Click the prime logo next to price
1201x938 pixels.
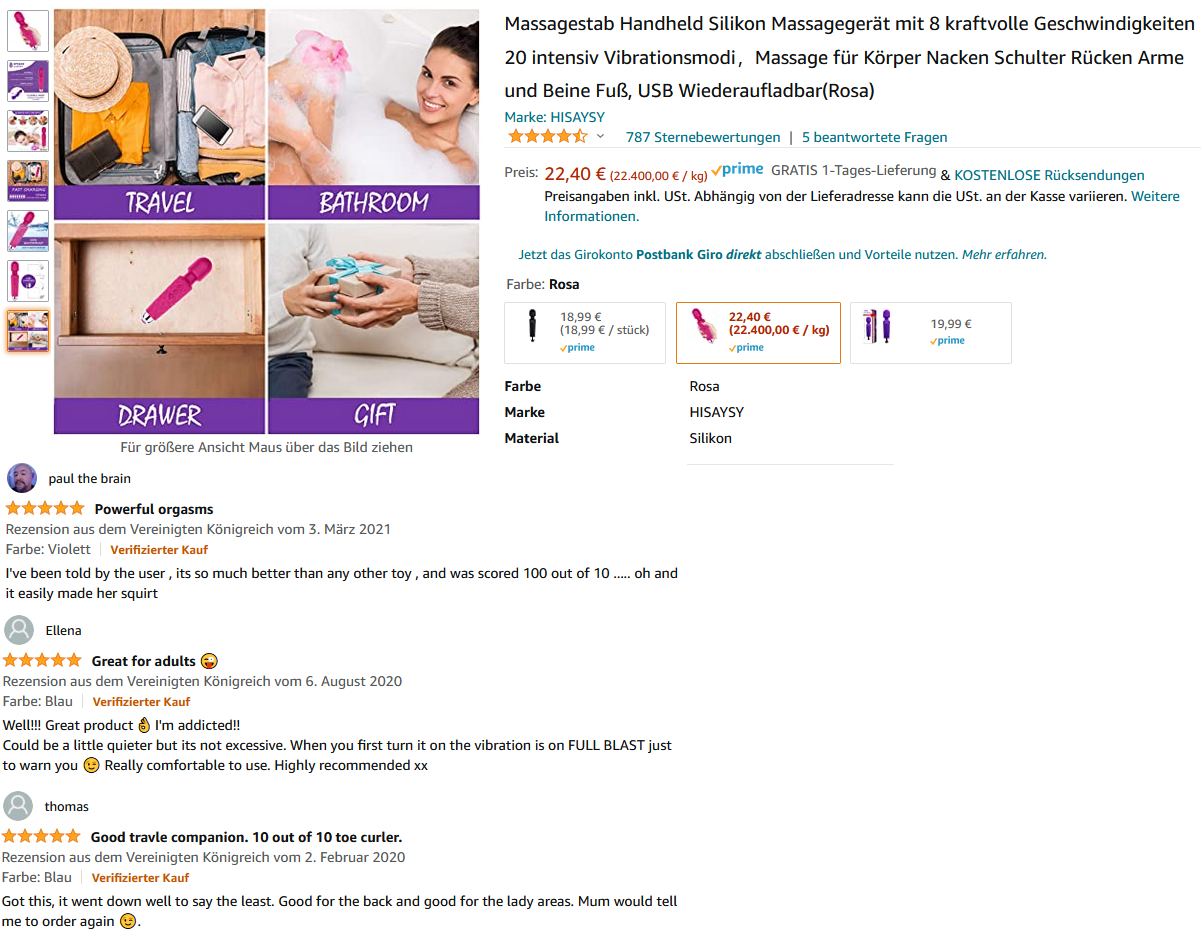737,171
